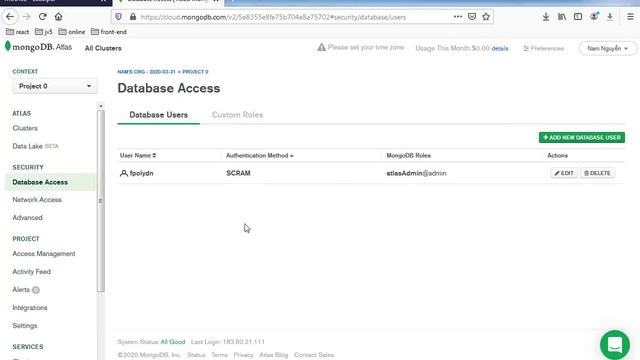This screenshot has height=360, width=640.
Task: Click the tracking protection shield icon
Action: [118, 17]
